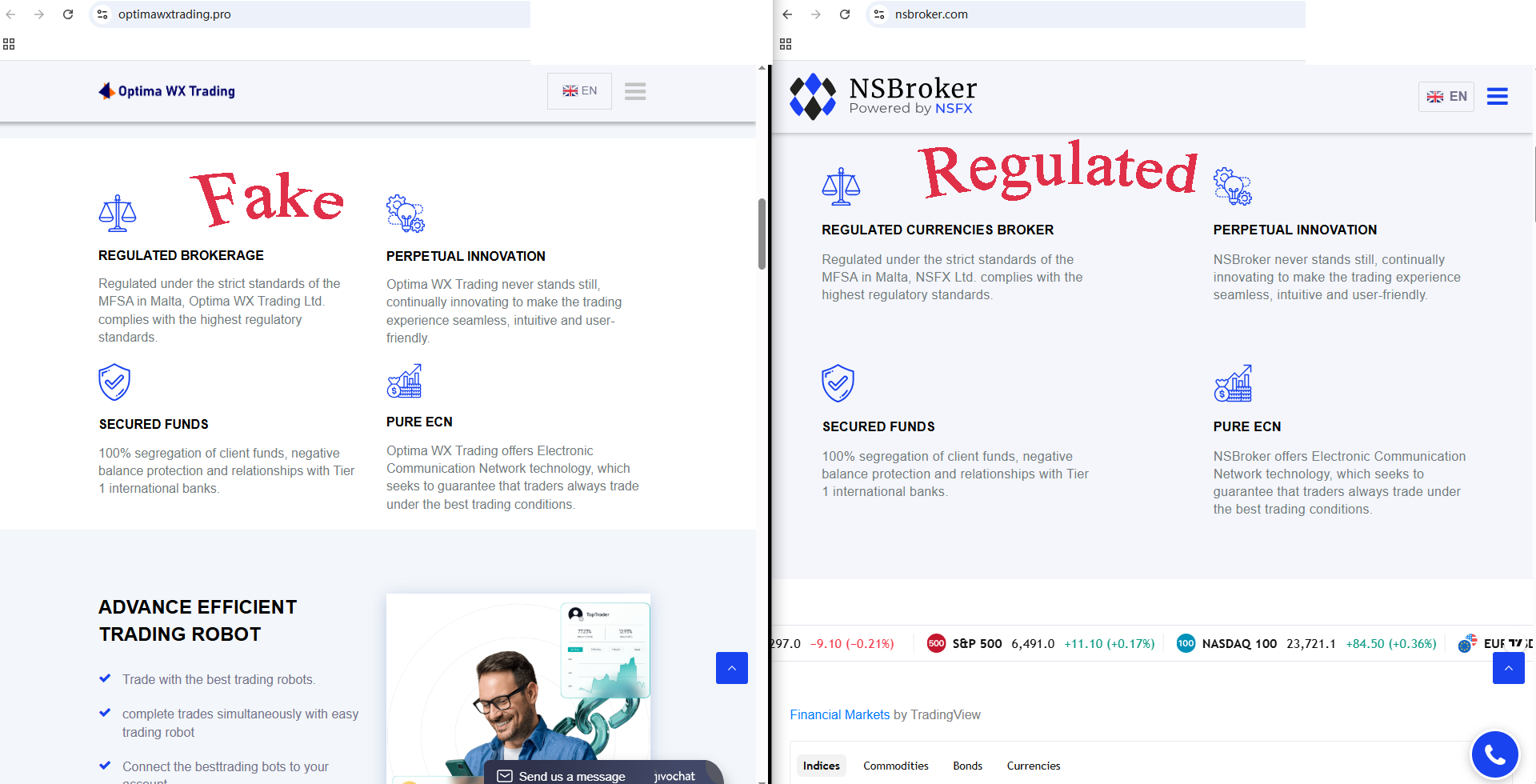Click the S&P 500 ticker item
This screenshot has width=1536, height=784.
click(x=1040, y=643)
